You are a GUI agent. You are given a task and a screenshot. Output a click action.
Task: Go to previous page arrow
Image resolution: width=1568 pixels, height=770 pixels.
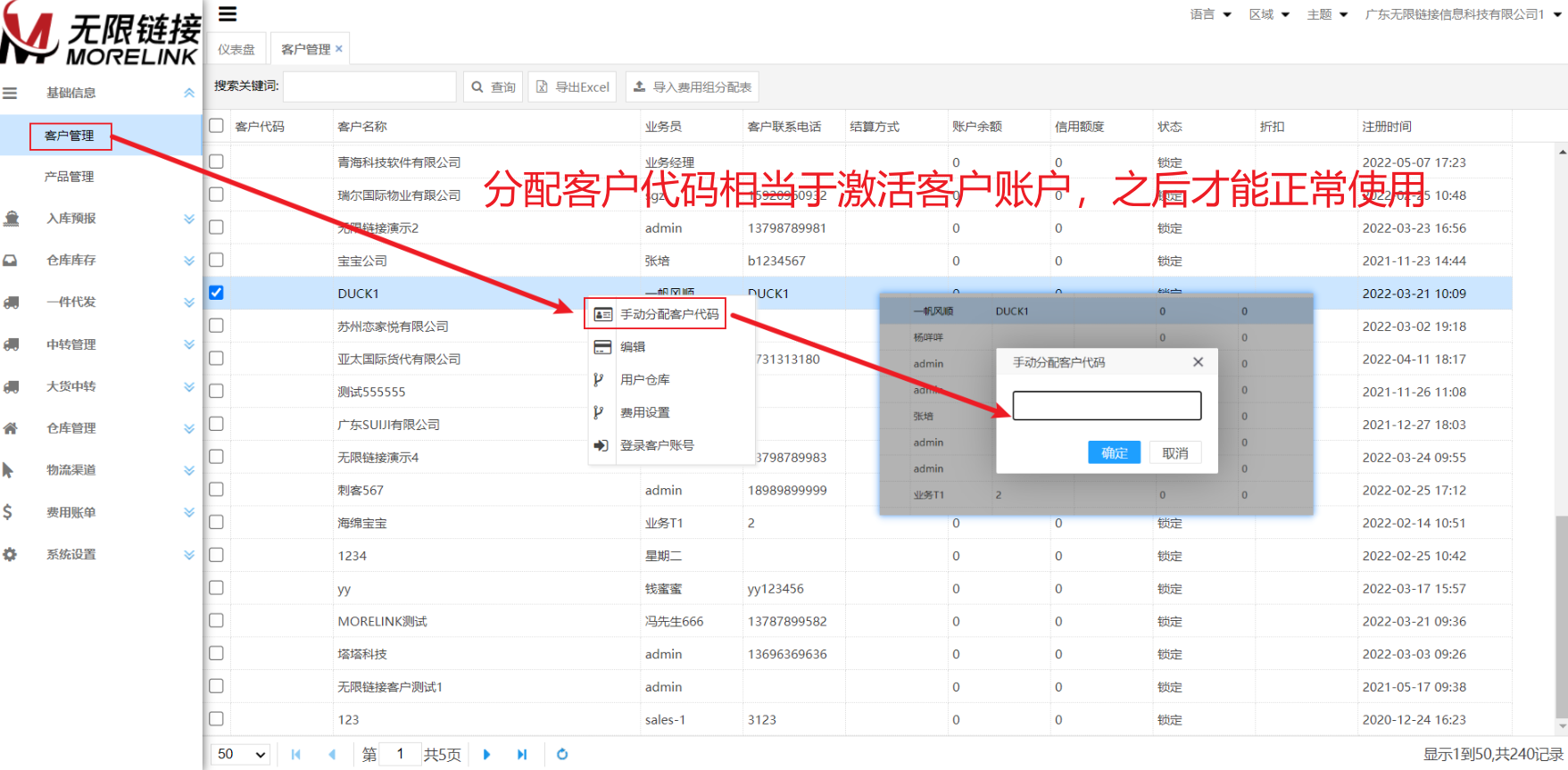click(x=332, y=754)
